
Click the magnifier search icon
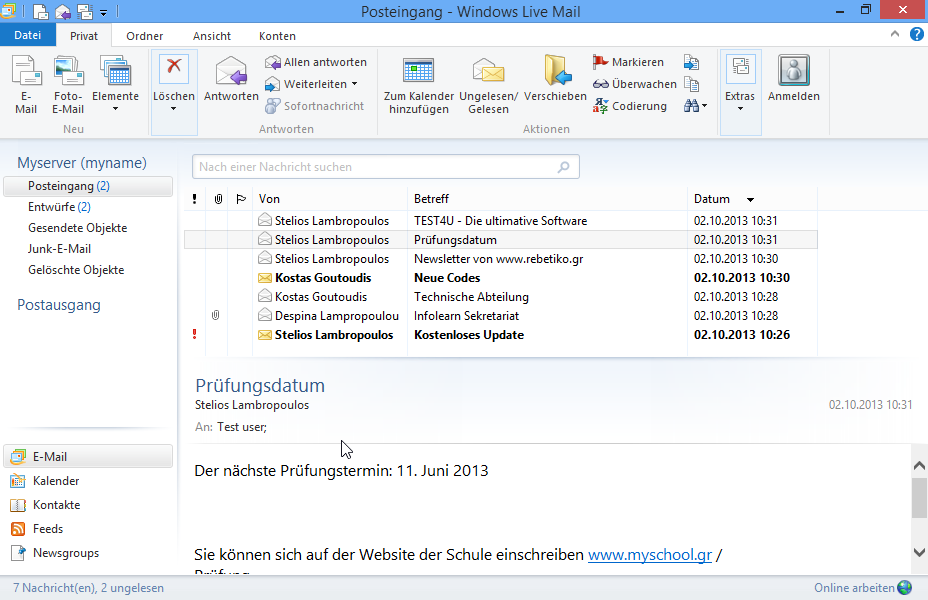(x=563, y=167)
